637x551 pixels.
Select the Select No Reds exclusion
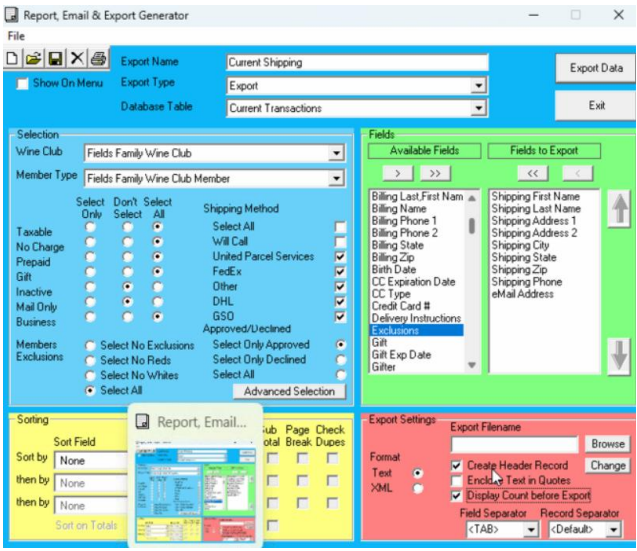tap(90, 360)
